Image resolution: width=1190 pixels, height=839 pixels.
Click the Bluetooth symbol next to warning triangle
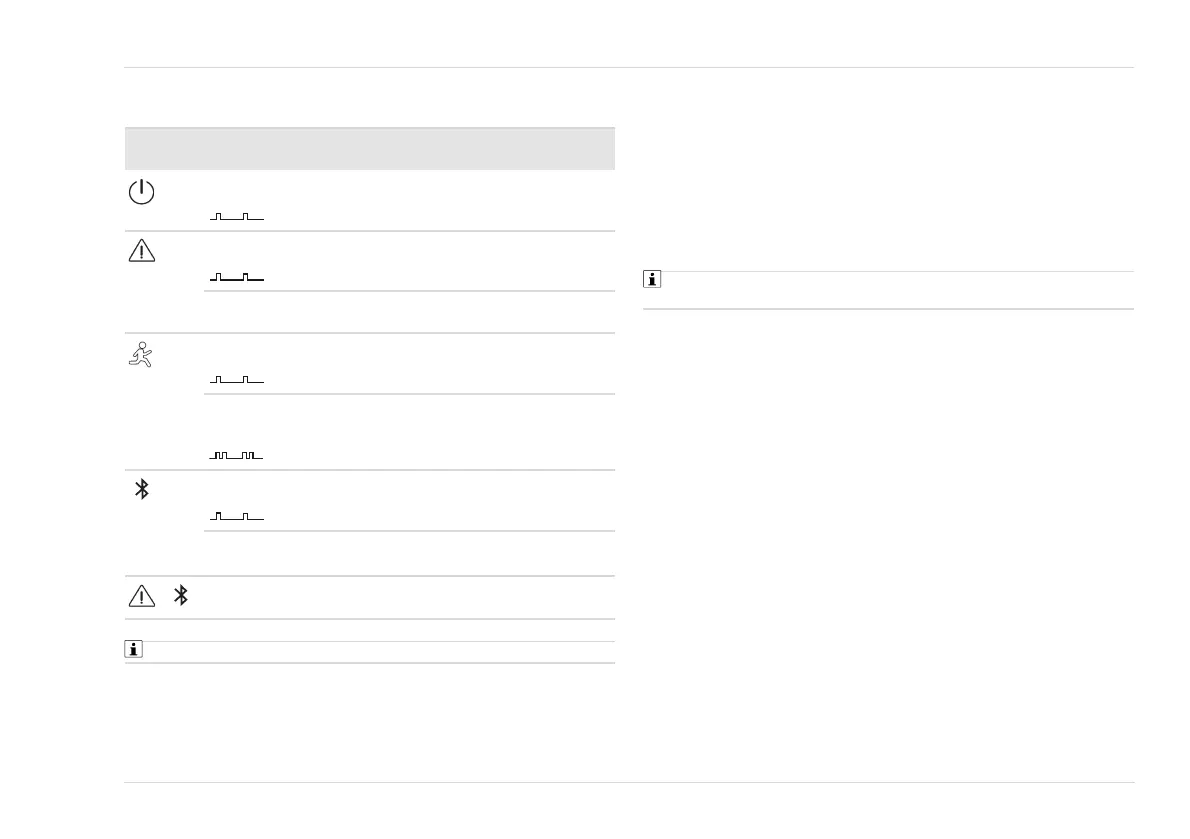coord(181,596)
